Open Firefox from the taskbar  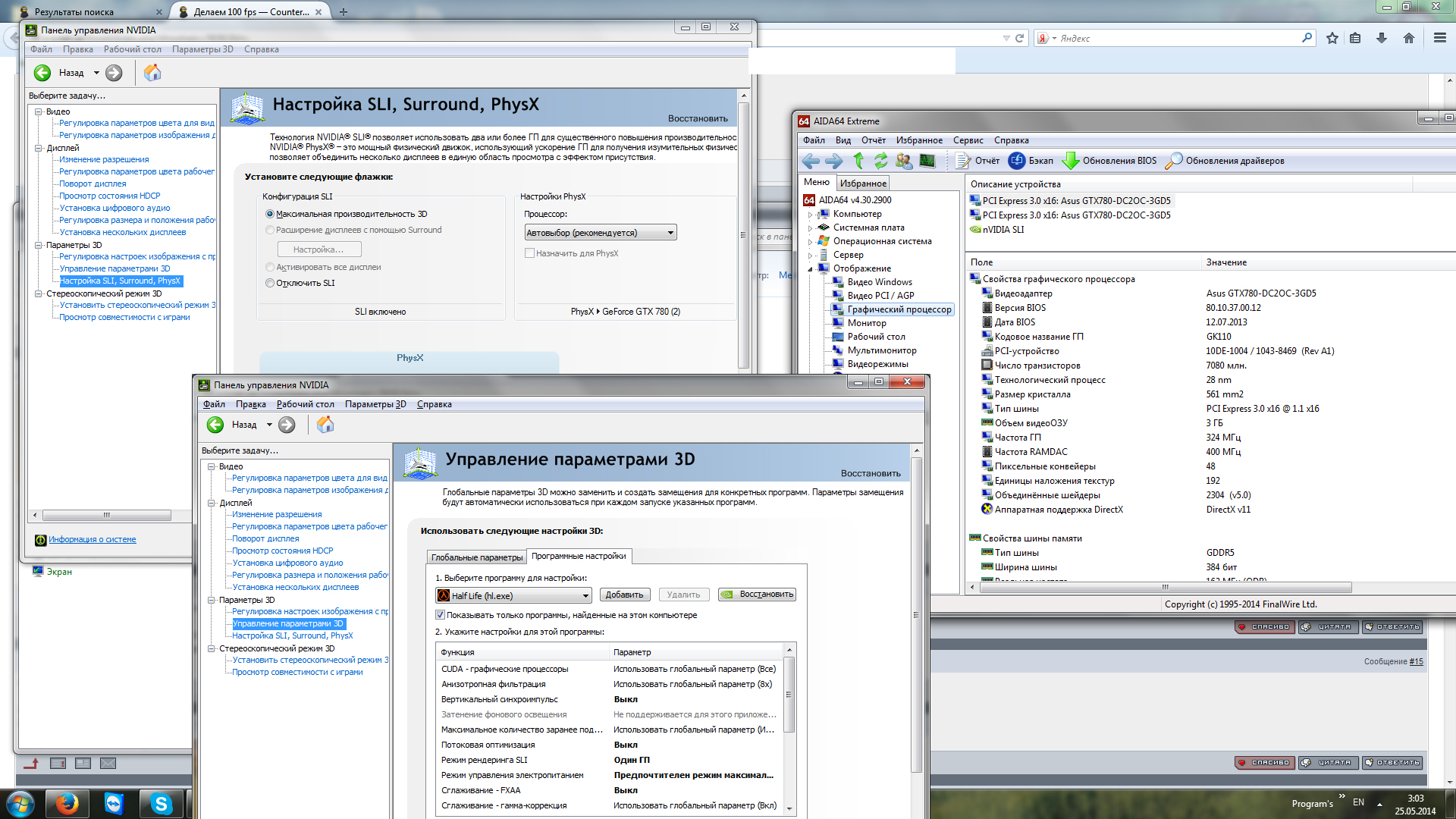pyautogui.click(x=67, y=804)
